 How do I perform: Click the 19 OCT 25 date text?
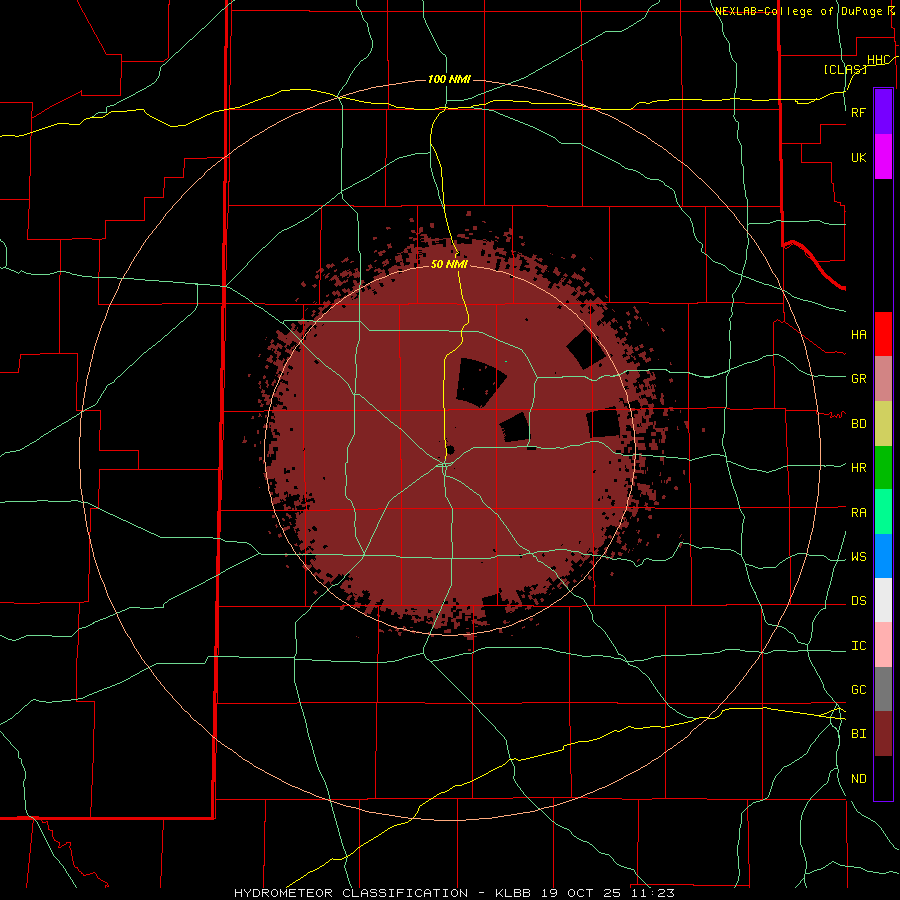[x=580, y=893]
